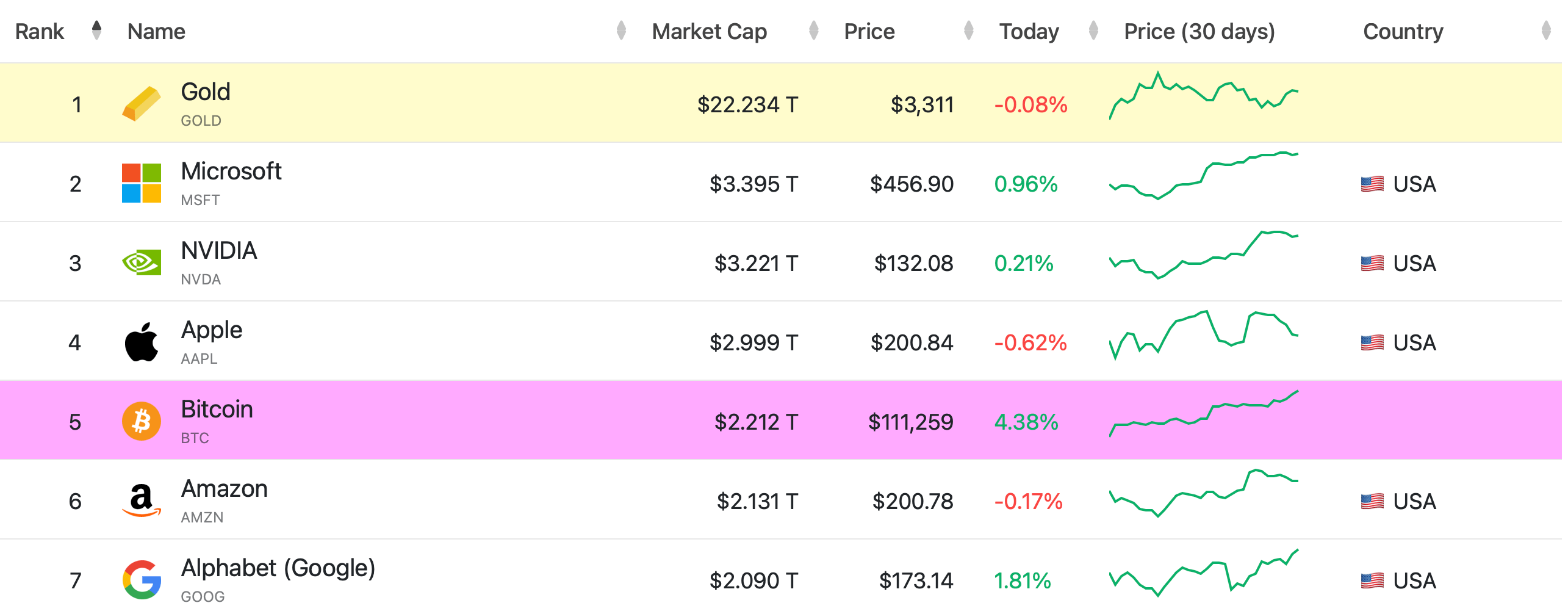Viewport: 1568px width, 614px height.
Task: Open the NVIDIA company link
Action: 219,250
